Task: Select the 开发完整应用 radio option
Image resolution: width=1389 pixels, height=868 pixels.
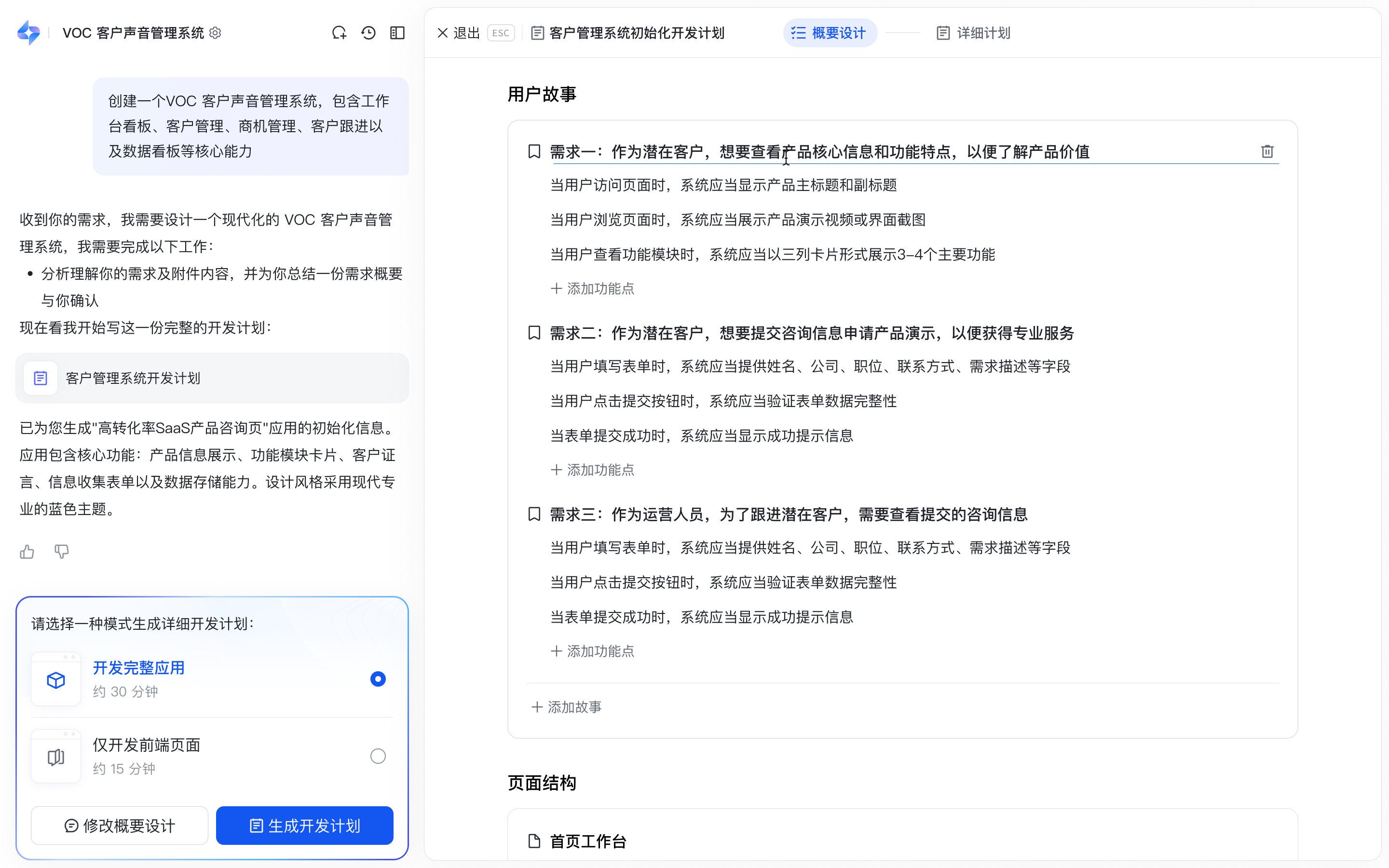Action: (x=378, y=679)
